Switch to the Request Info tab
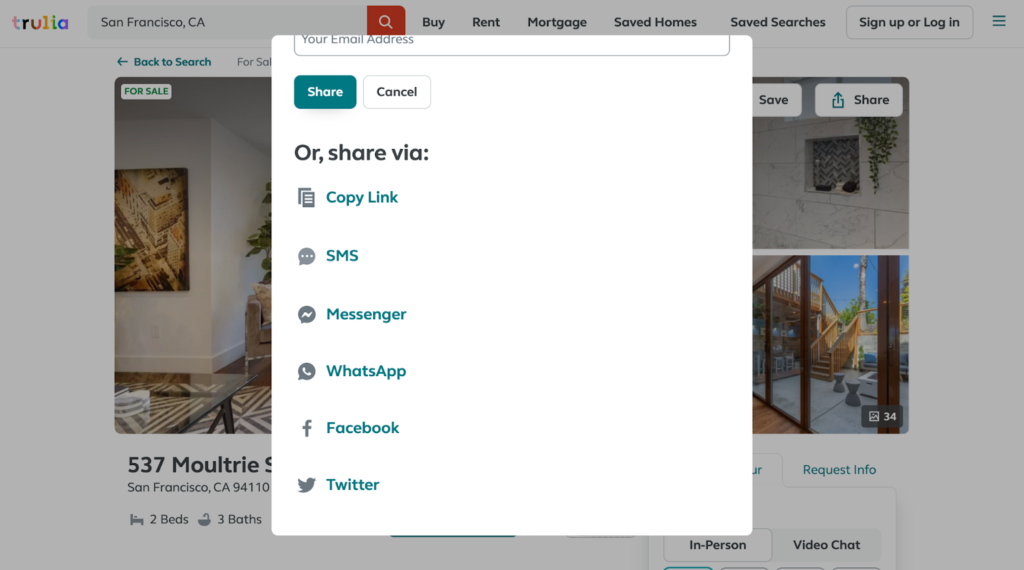1024x570 pixels. pyautogui.click(x=839, y=469)
